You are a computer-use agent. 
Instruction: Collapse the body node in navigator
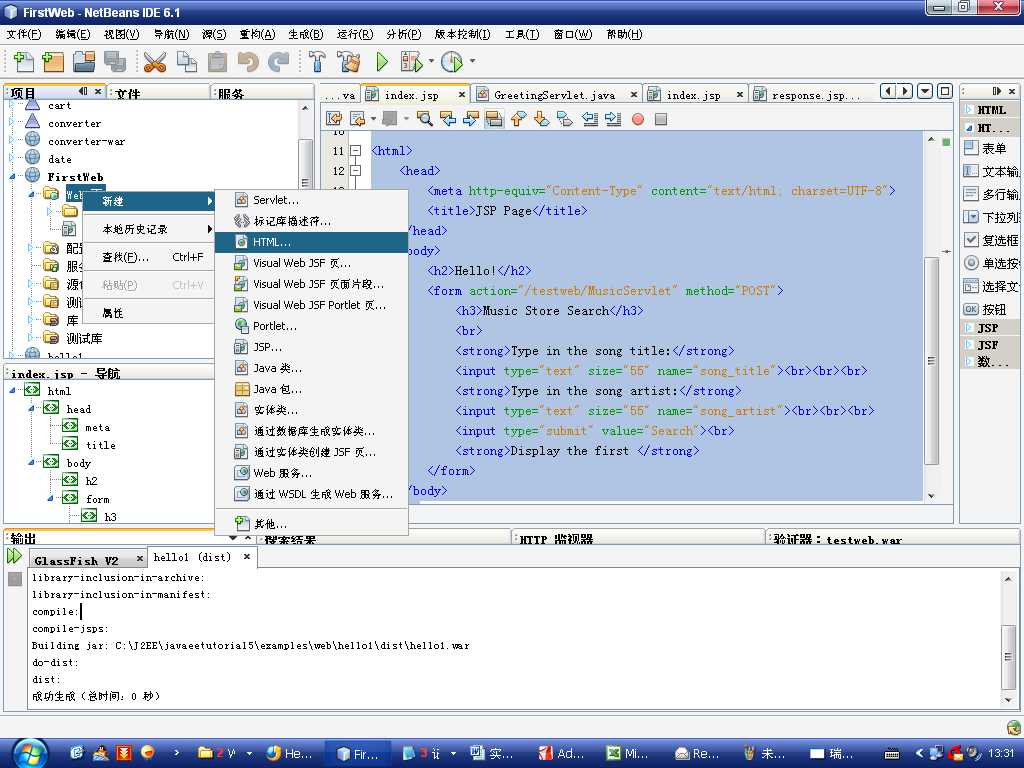tap(31, 462)
